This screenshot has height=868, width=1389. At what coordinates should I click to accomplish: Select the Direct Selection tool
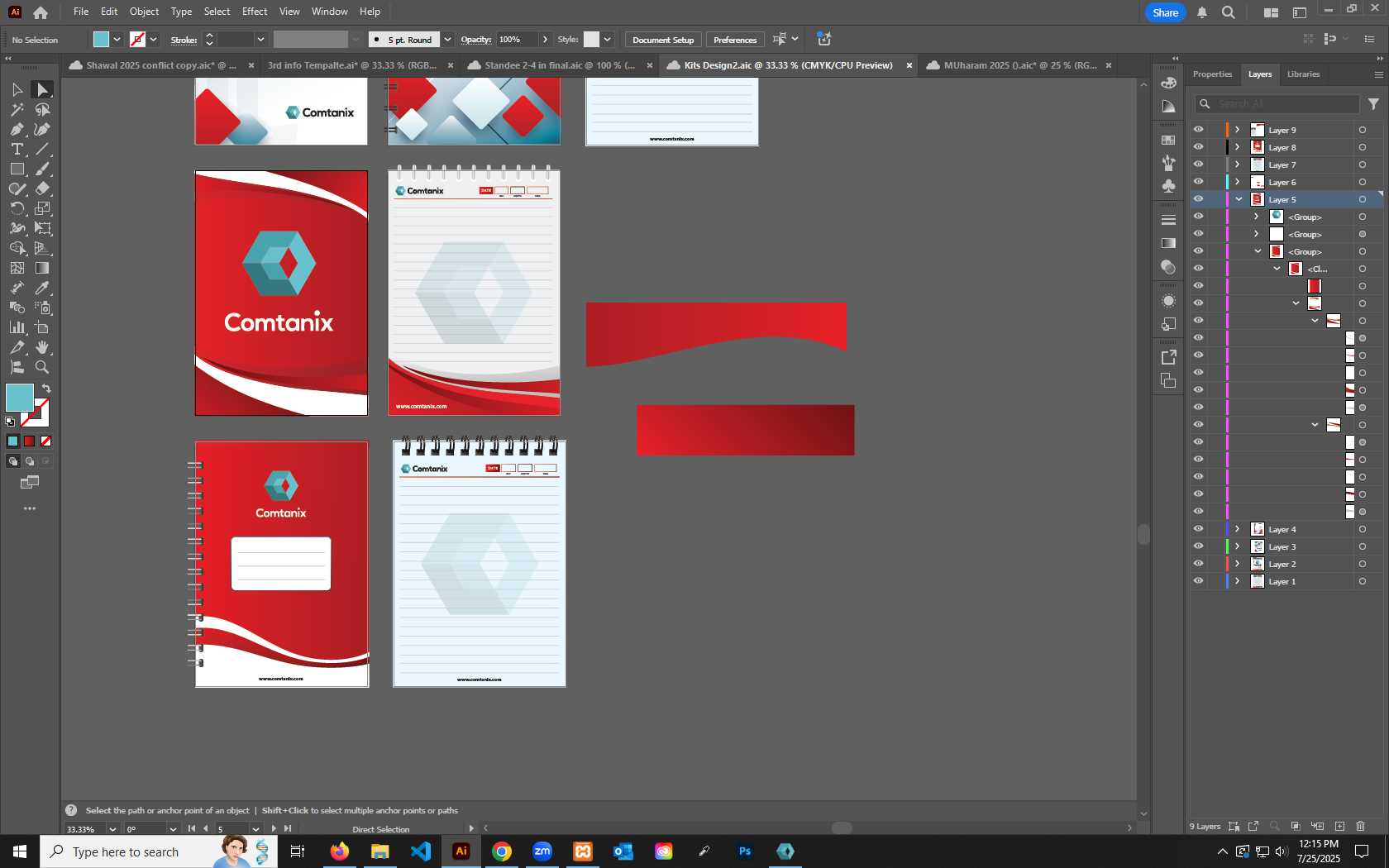[42, 89]
